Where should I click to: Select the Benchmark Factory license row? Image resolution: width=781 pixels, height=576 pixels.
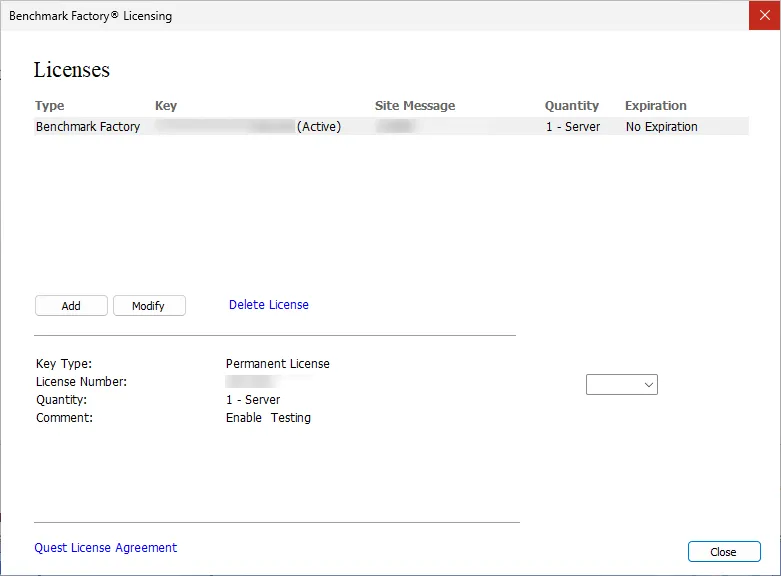(391, 127)
